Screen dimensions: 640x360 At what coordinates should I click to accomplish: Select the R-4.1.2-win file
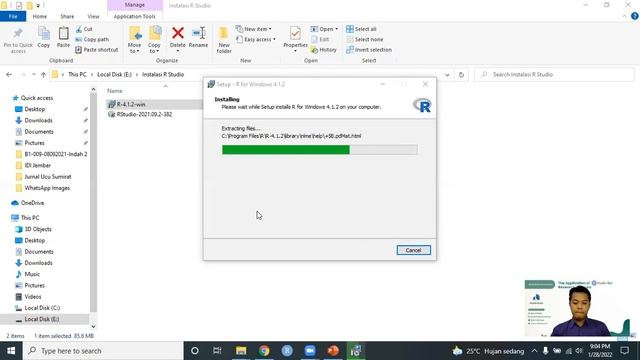tap(131, 104)
